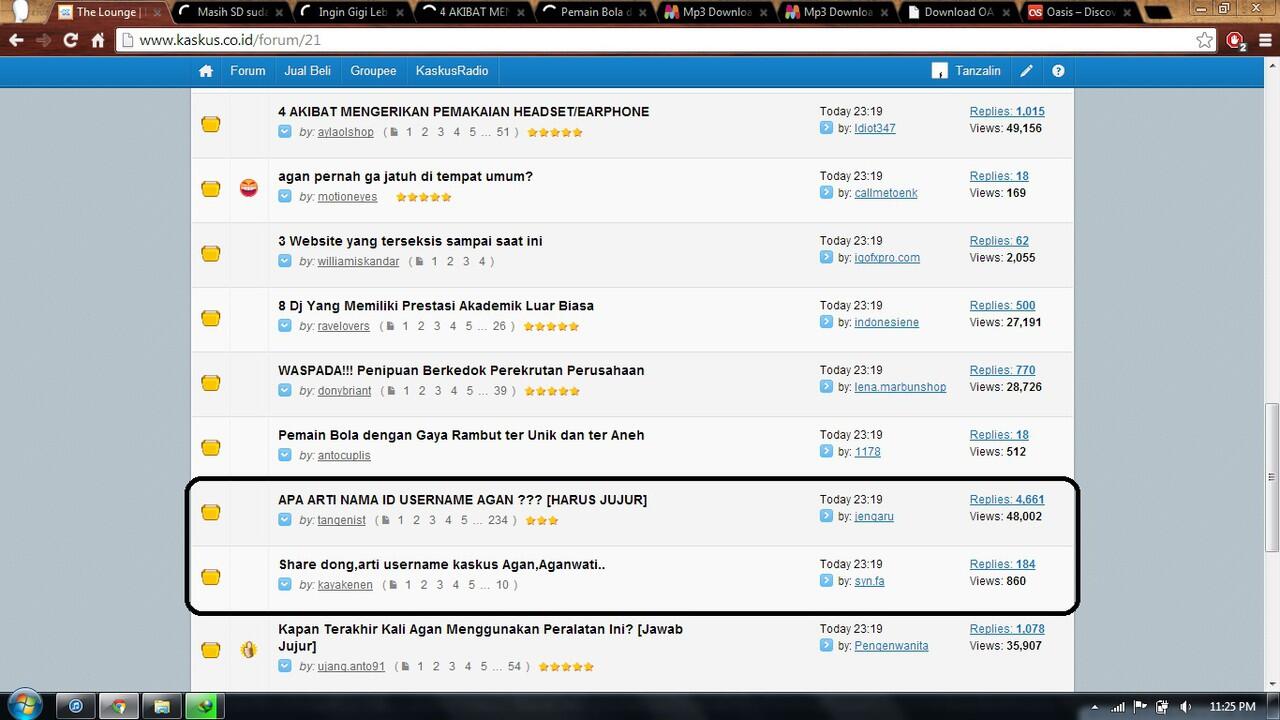
Task: Click the red extension icon in the toolbar
Action: coord(1236,41)
